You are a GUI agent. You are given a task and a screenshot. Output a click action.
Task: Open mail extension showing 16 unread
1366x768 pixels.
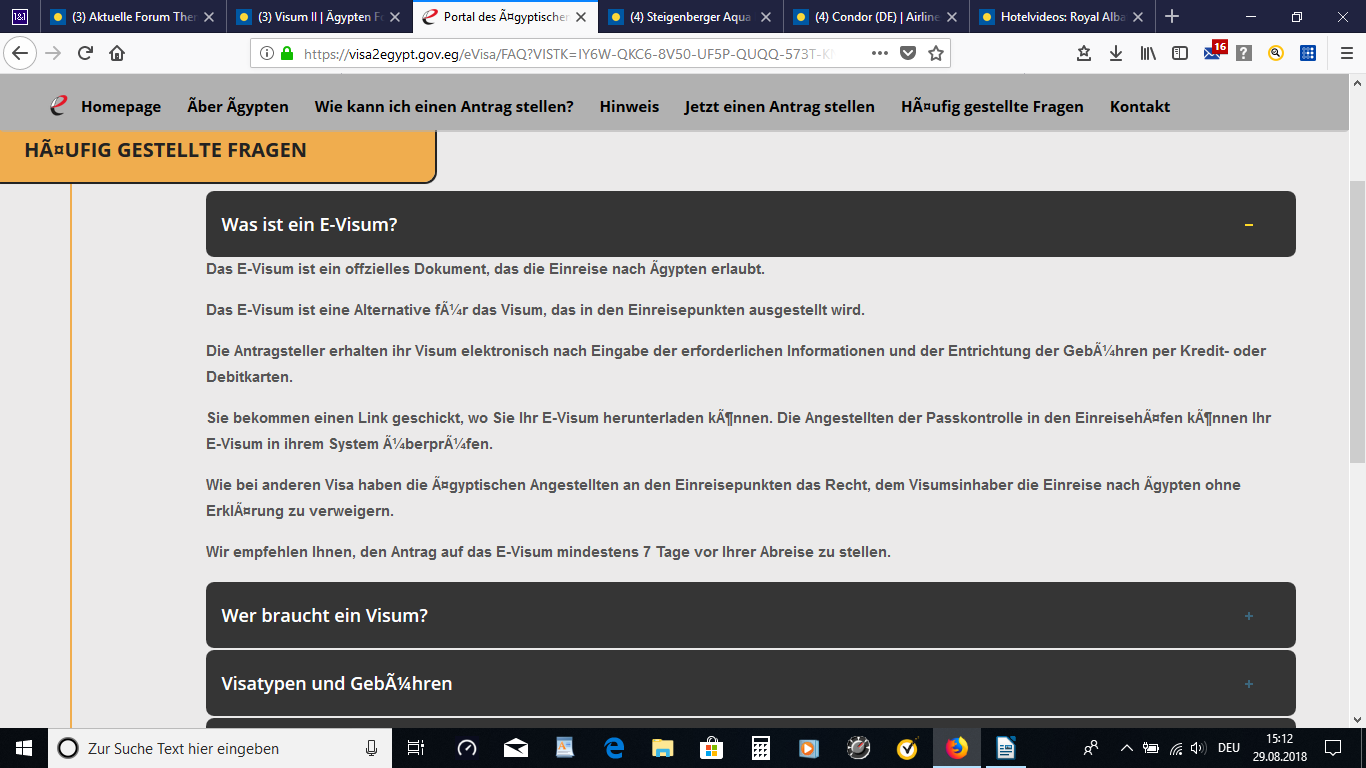(1213, 52)
